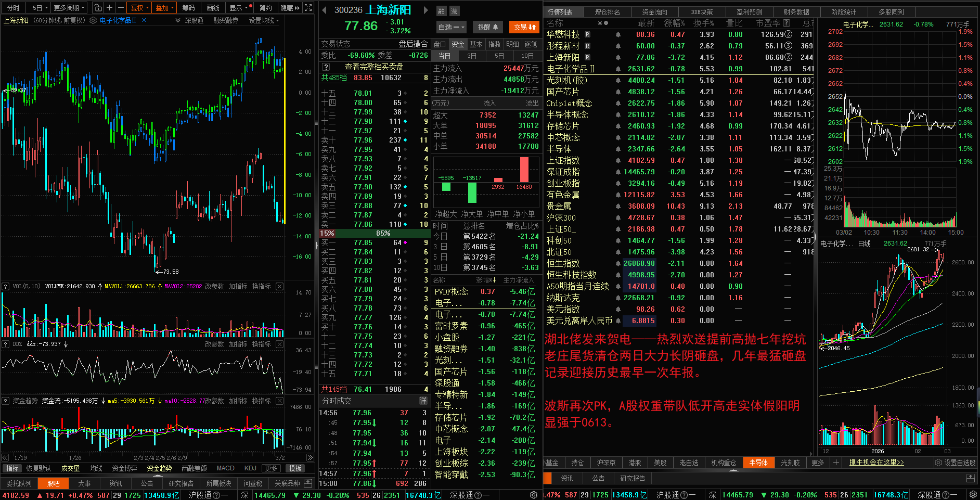Open the 财务数据 tab in right panel
Image resolution: width=980 pixels, height=500 pixels.
tap(796, 12)
